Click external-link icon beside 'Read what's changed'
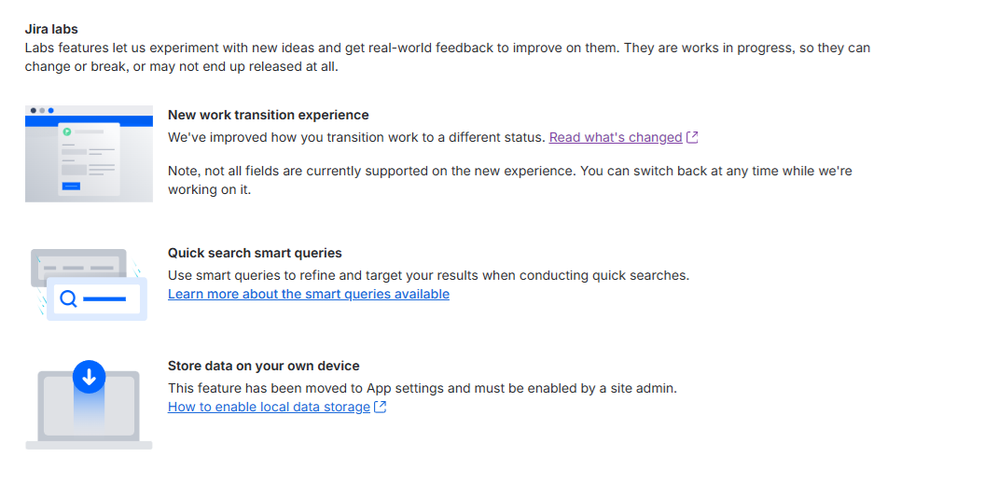This screenshot has width=998, height=485. [692, 137]
